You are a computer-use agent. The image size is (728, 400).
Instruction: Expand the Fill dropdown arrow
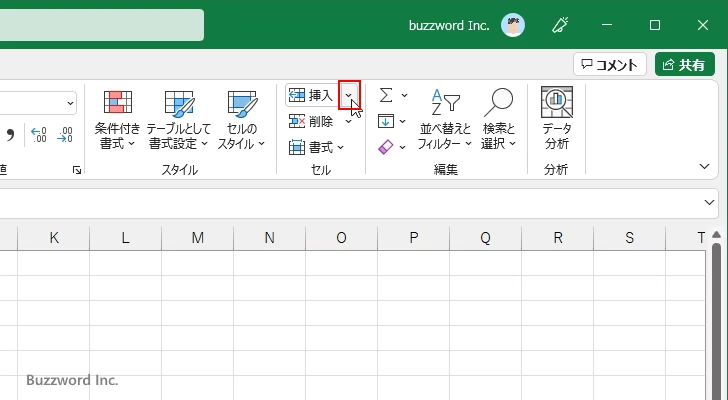click(x=403, y=122)
